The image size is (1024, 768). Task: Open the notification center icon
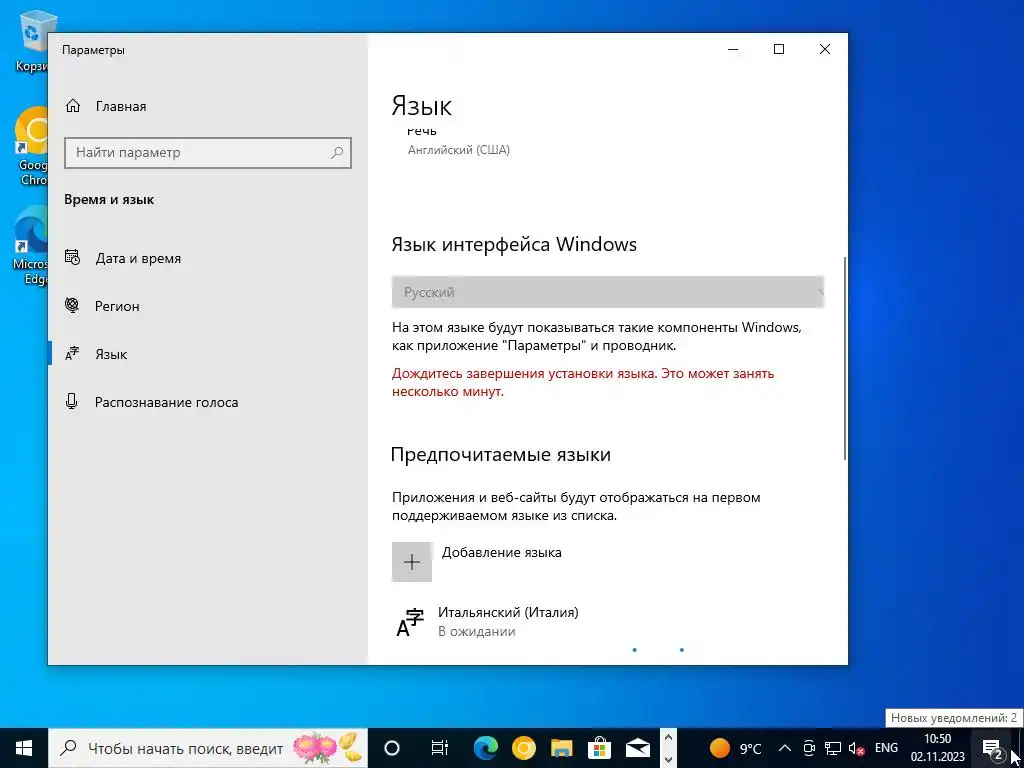point(992,748)
